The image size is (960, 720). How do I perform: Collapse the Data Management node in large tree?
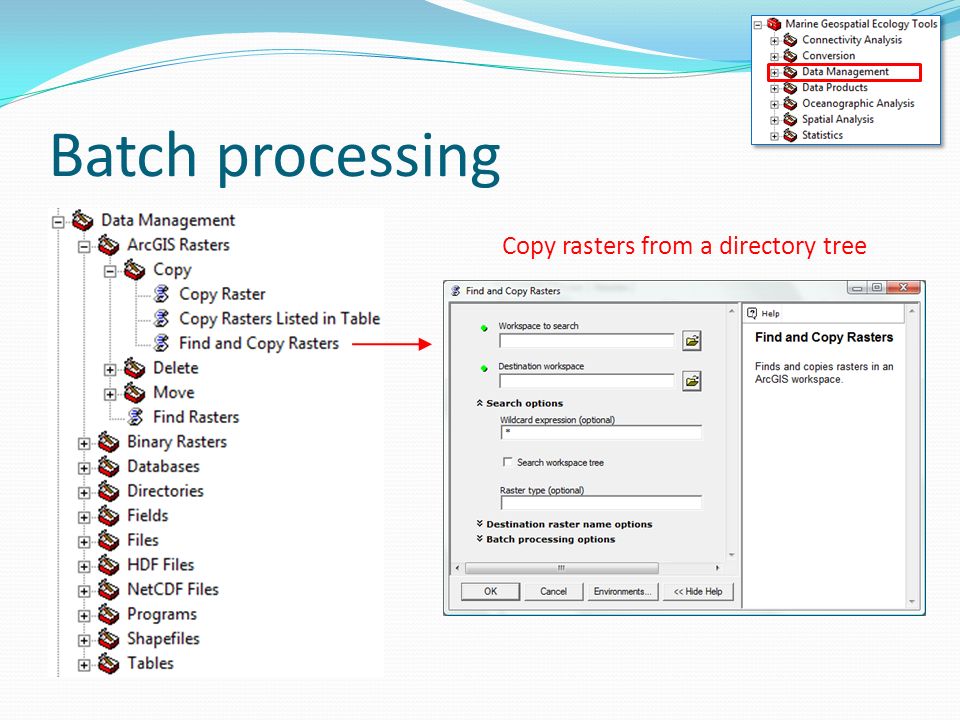tap(58, 222)
